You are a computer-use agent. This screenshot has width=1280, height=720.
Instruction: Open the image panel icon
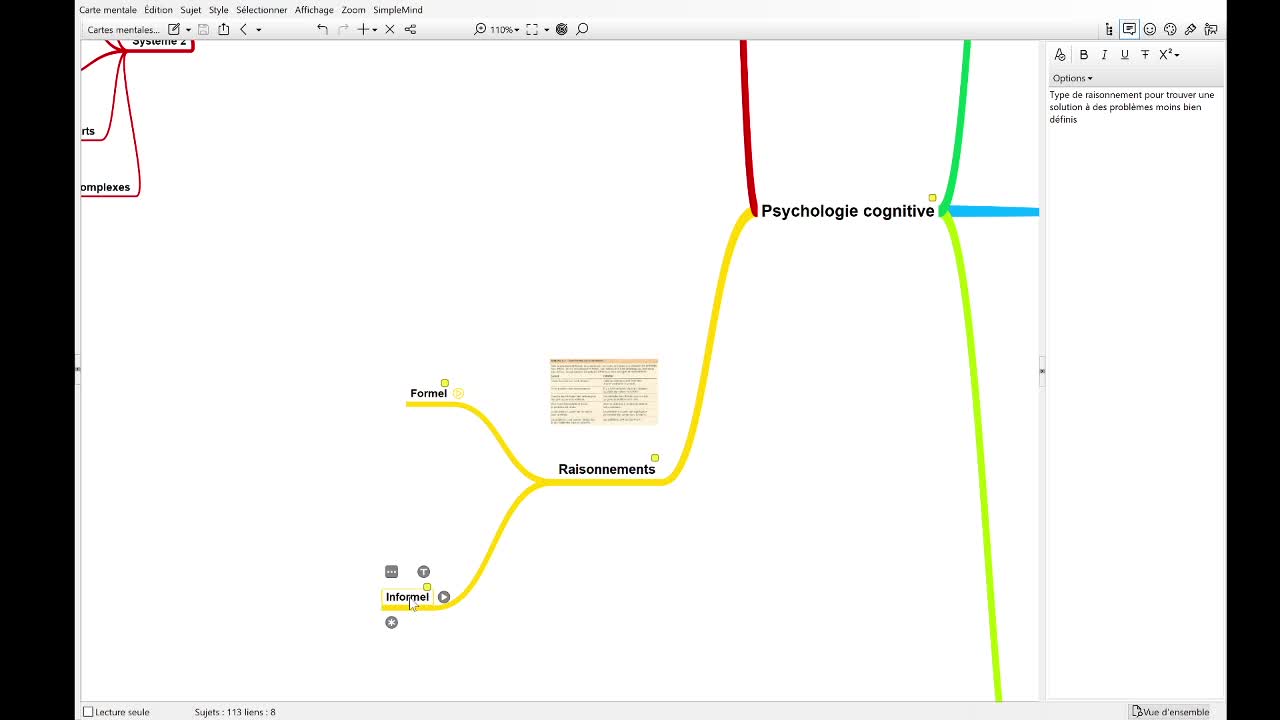pyautogui.click(x=1211, y=30)
